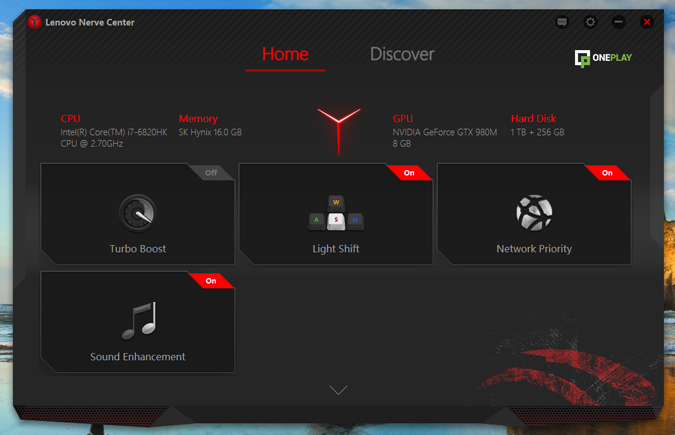Image resolution: width=675 pixels, height=435 pixels.
Task: Toggle Light Shift On switch
Action: click(409, 173)
